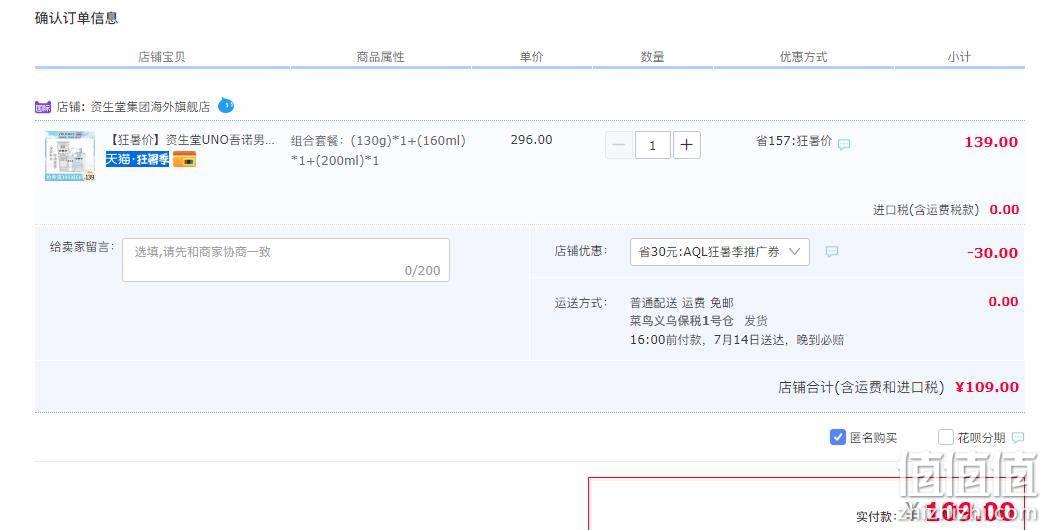Open the blue Wangwang chat icon beside store name
The width and height of the screenshot is (1047, 530).
pyautogui.click(x=226, y=105)
